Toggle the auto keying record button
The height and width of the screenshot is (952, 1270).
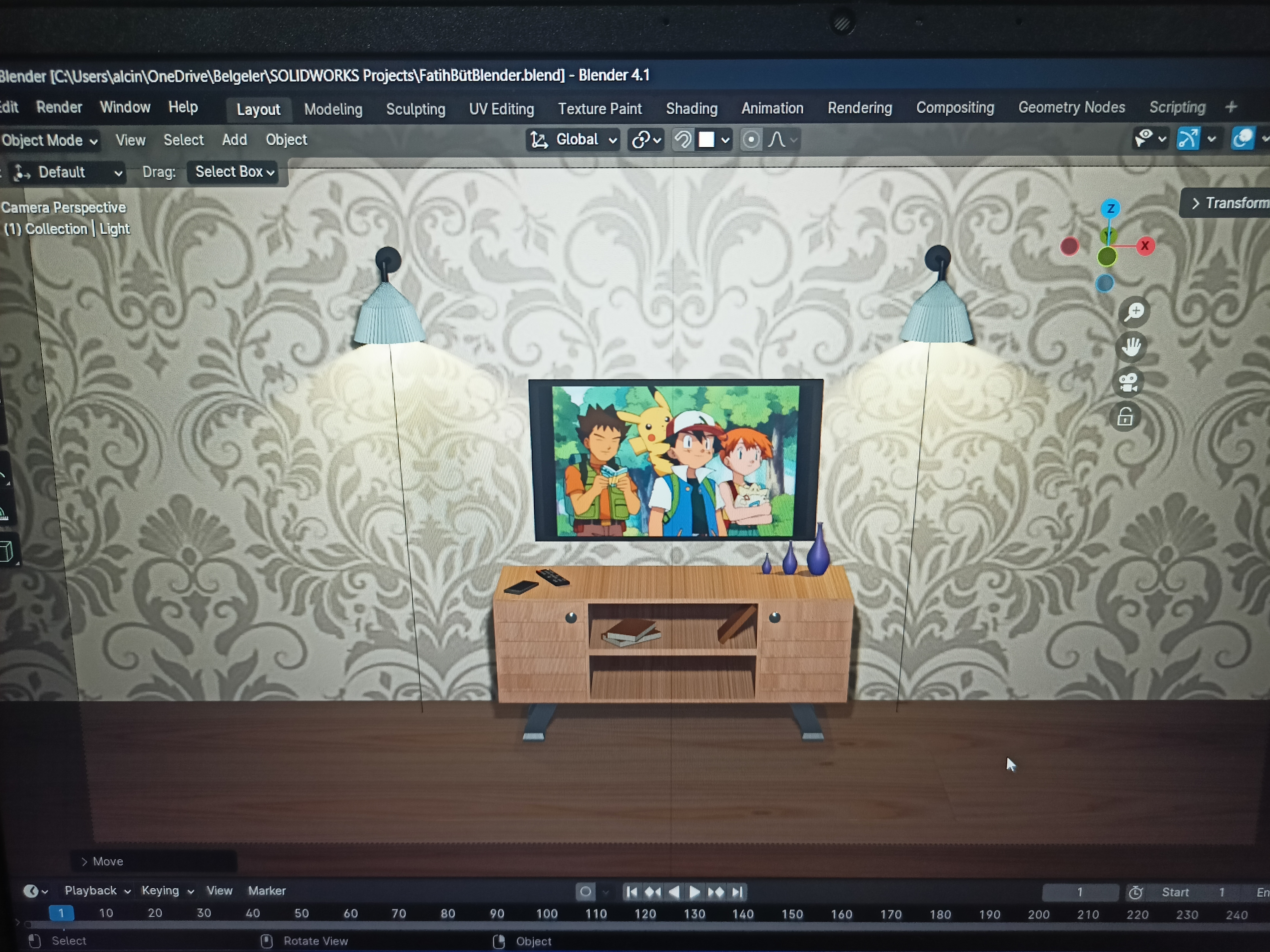[x=585, y=892]
